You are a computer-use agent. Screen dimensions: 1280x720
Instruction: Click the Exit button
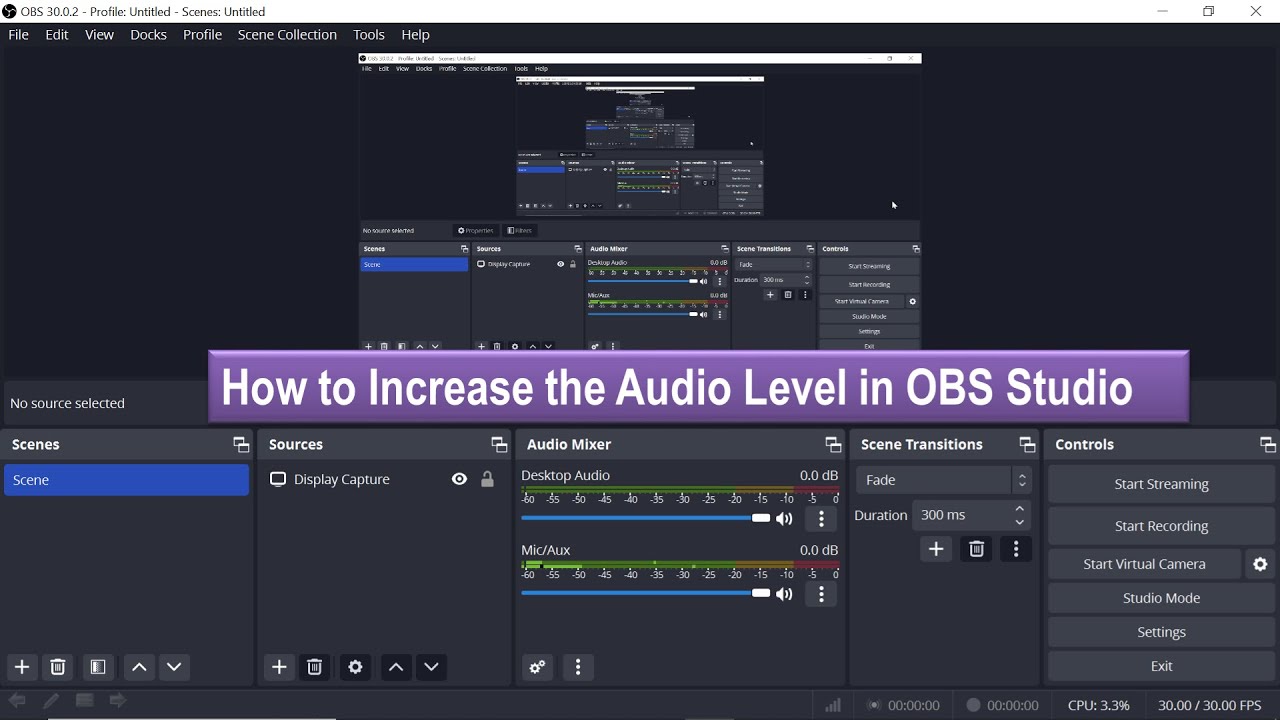[x=1162, y=666]
